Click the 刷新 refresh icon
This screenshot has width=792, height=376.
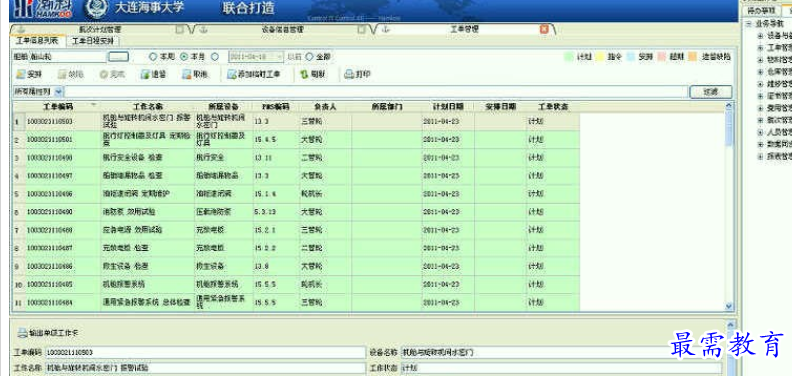304,74
